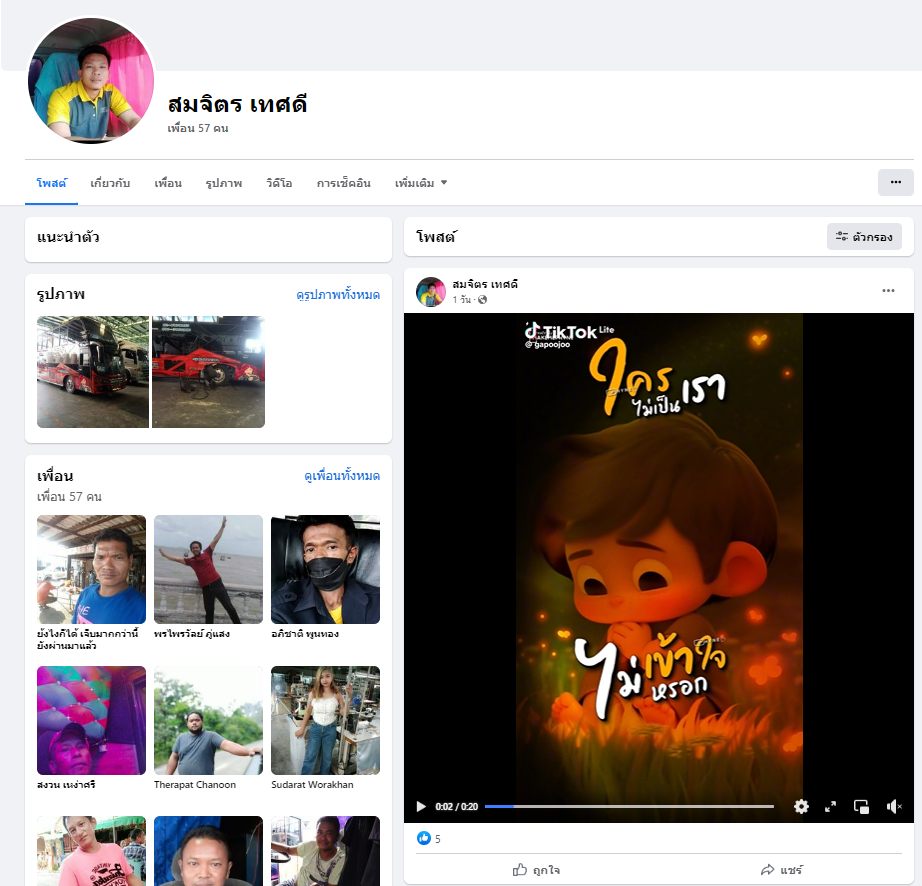The width and height of the screenshot is (922, 886).
Task: Open the การเช็คอิน tab
Action: 343,183
